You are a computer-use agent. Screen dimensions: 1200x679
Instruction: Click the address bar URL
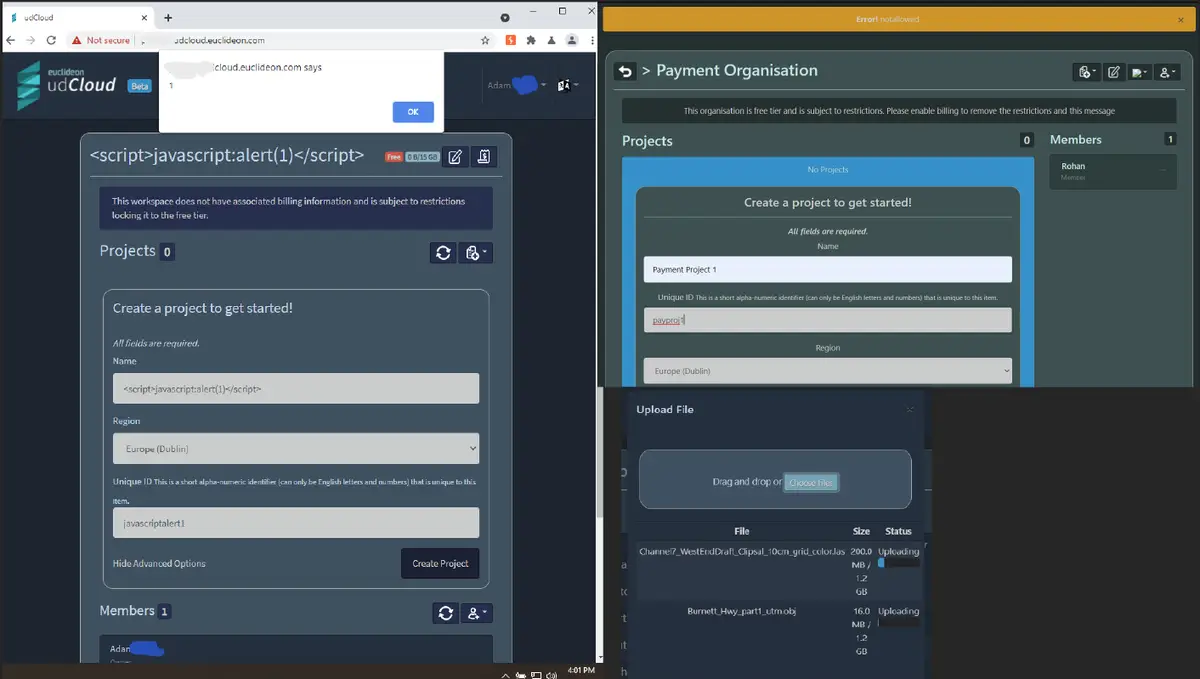pos(219,41)
